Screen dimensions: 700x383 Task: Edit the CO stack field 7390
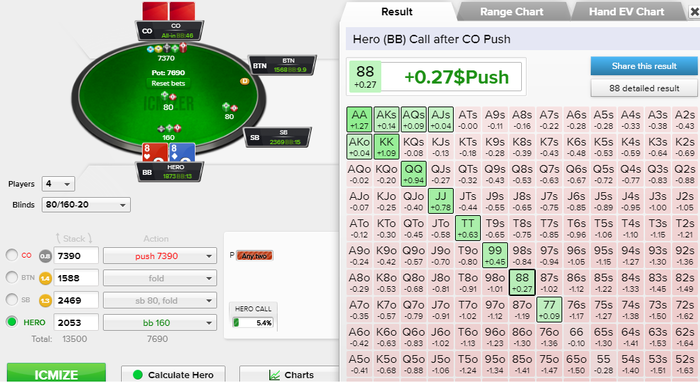[x=76, y=256]
